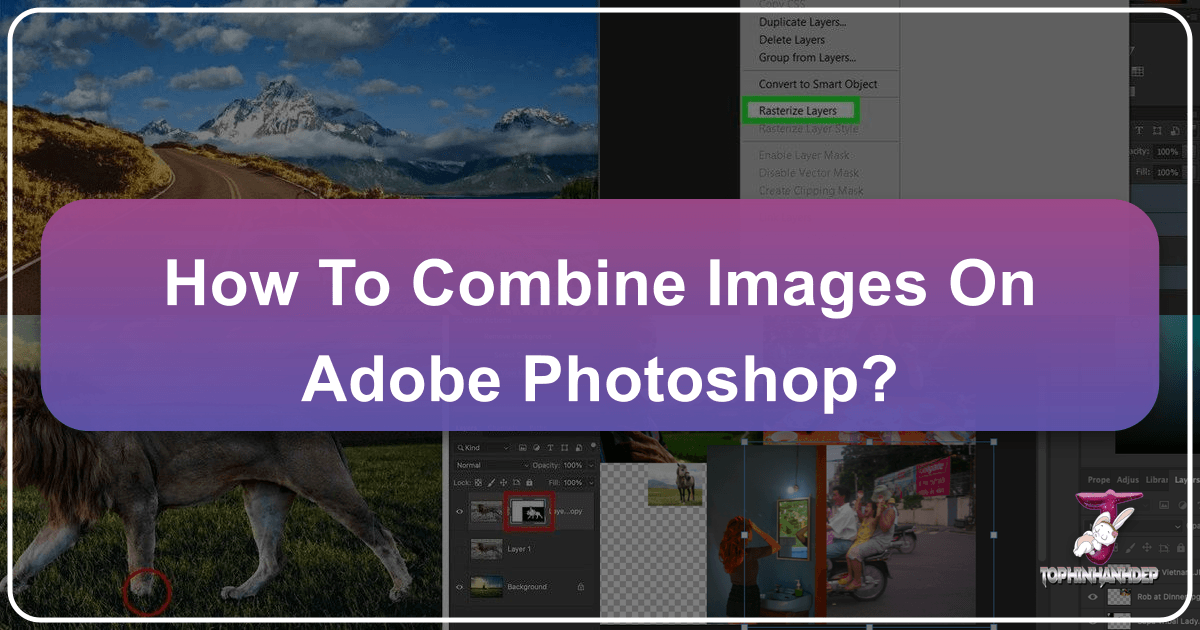Hide the Rob at Dinner layer

[1093, 597]
